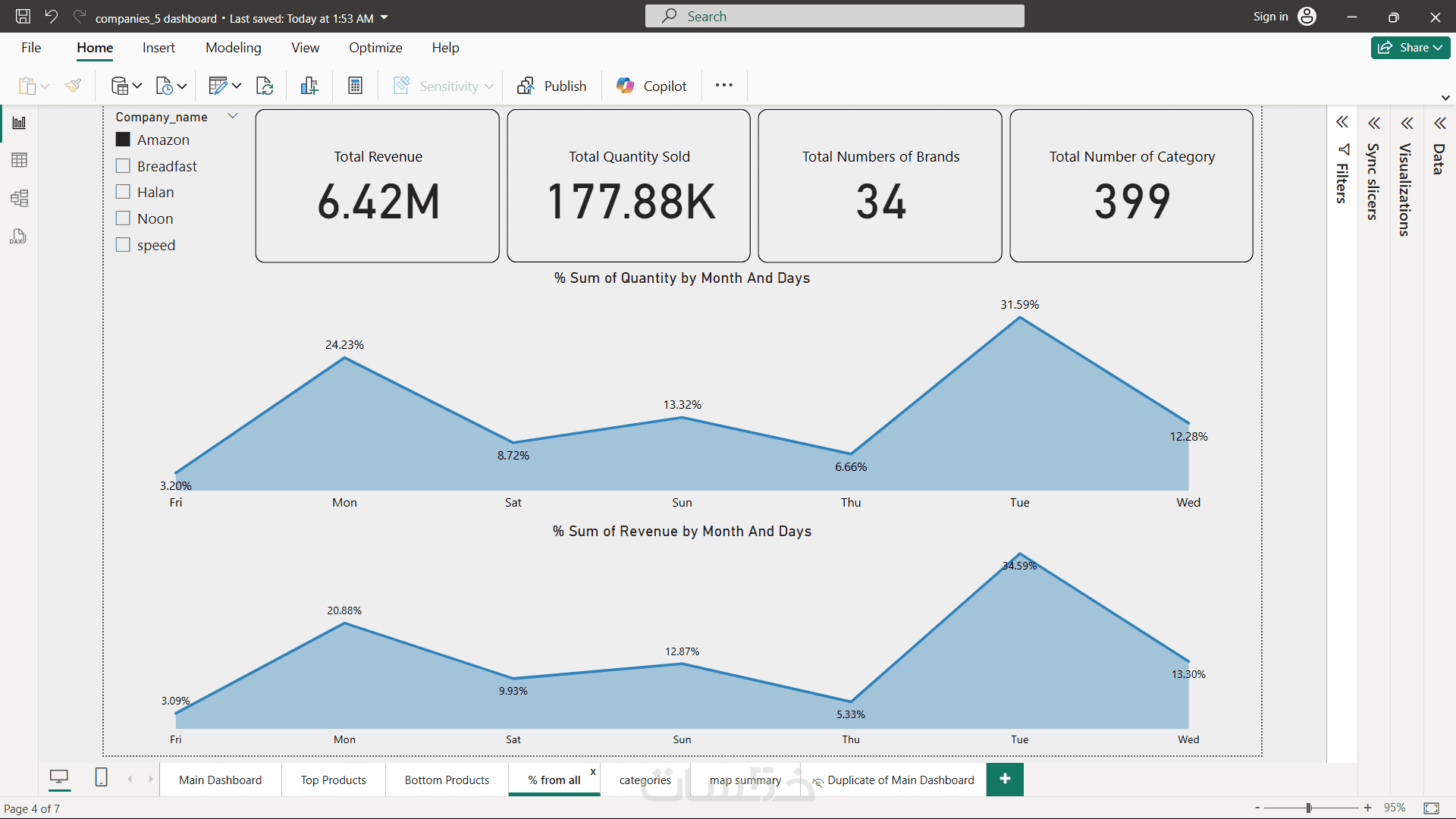The image size is (1456, 819).
Task: Check the Noon company checkbox
Action: click(123, 218)
